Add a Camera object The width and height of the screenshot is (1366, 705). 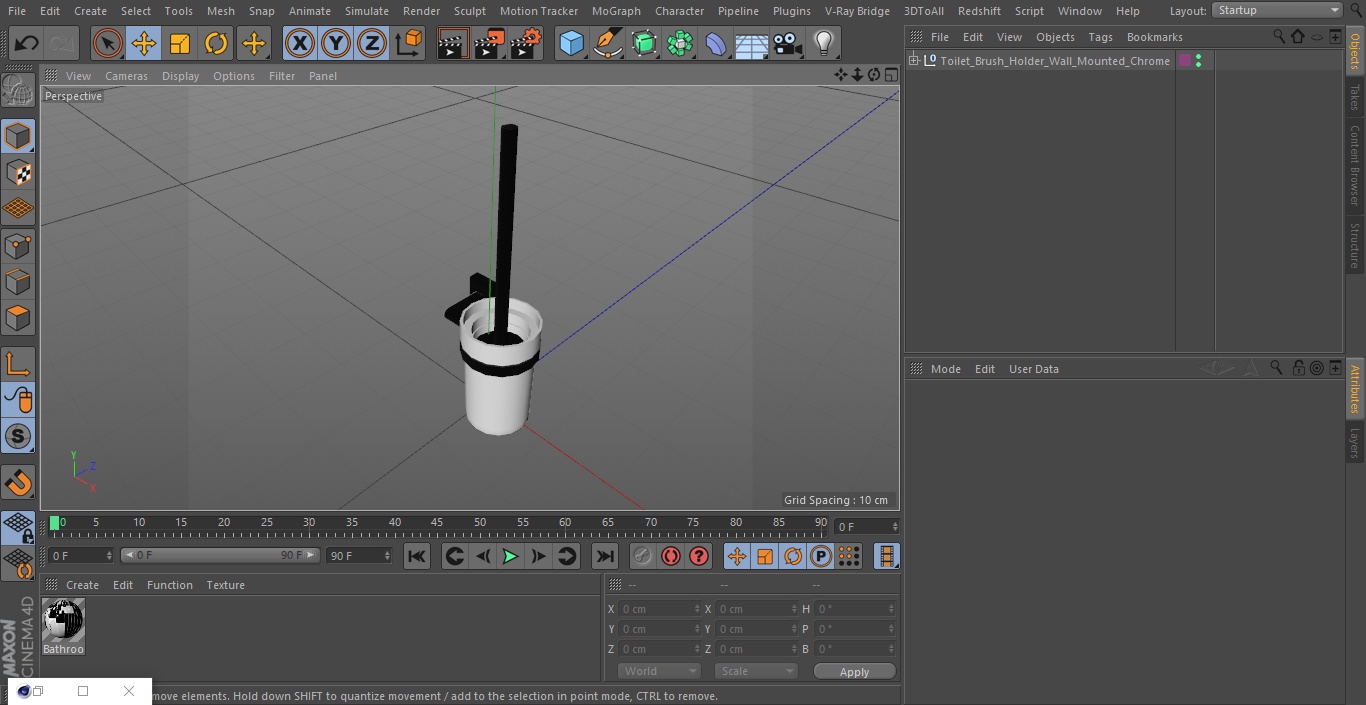(x=788, y=43)
